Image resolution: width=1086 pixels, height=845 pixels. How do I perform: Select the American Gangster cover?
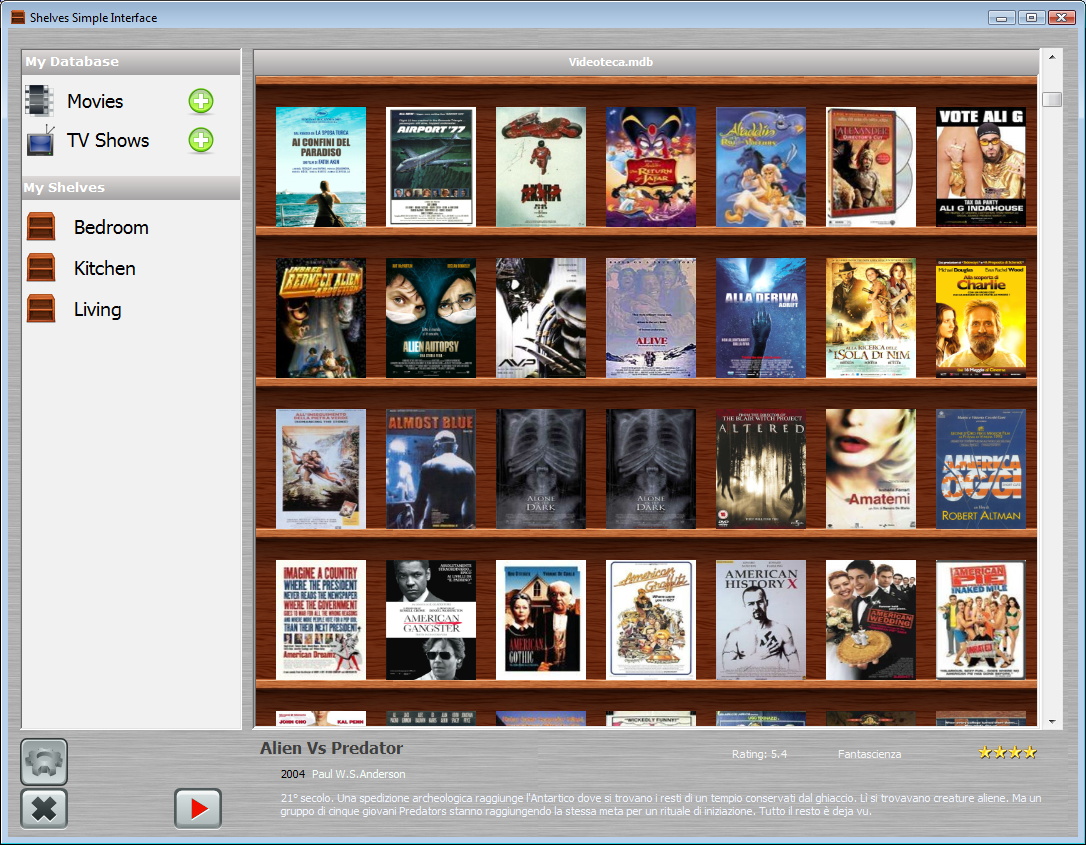point(431,620)
